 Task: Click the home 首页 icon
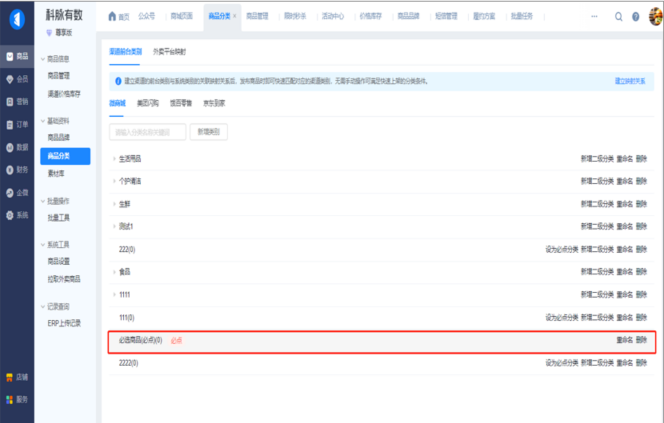coord(112,16)
